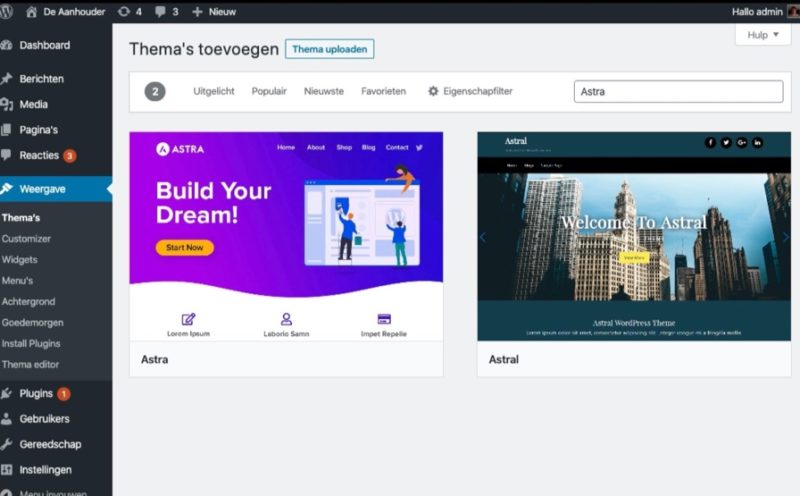Open Menu's submenu link

point(17,281)
